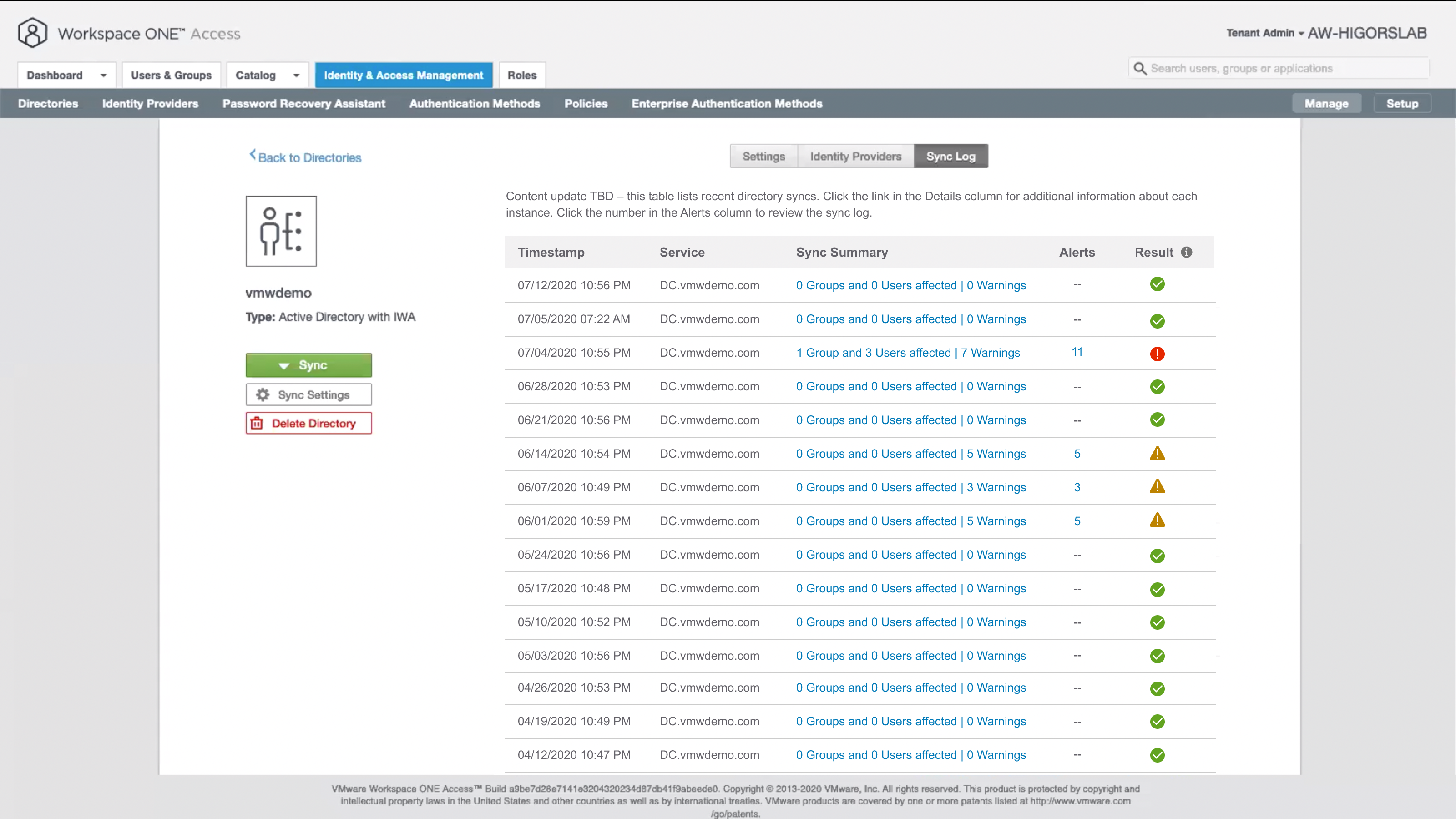Viewport: 1456px width, 819px height.
Task: Click the search magnifier icon
Action: click(x=1140, y=68)
